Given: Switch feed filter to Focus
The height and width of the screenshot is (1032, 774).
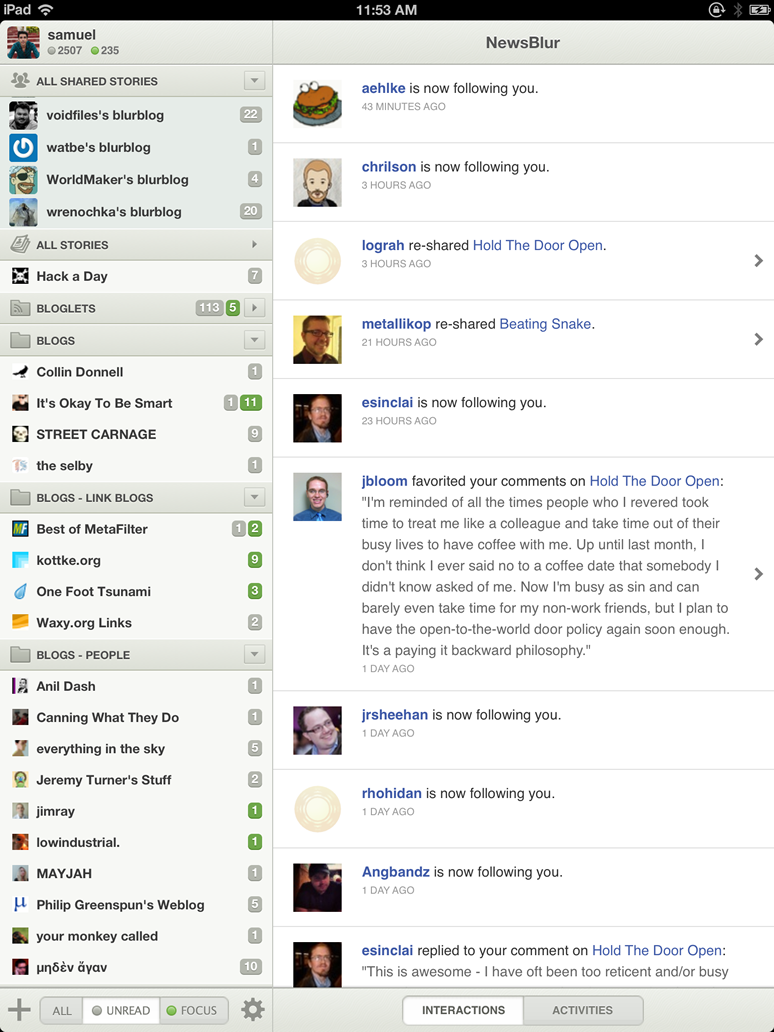Looking at the screenshot, I should pos(192,1010).
